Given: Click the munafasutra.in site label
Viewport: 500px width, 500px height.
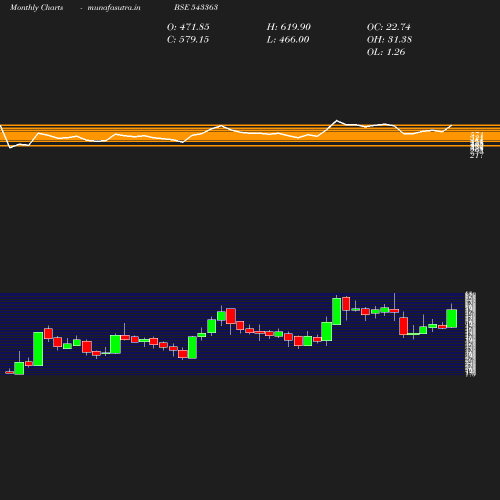Looking at the screenshot, I should click(x=114, y=7).
